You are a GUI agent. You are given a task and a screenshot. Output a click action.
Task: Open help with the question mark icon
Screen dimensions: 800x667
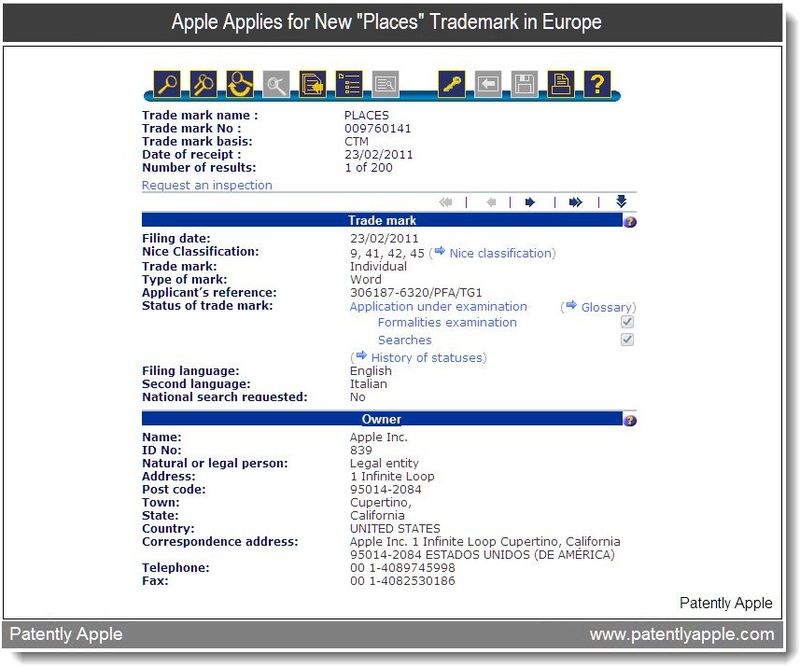pos(597,84)
